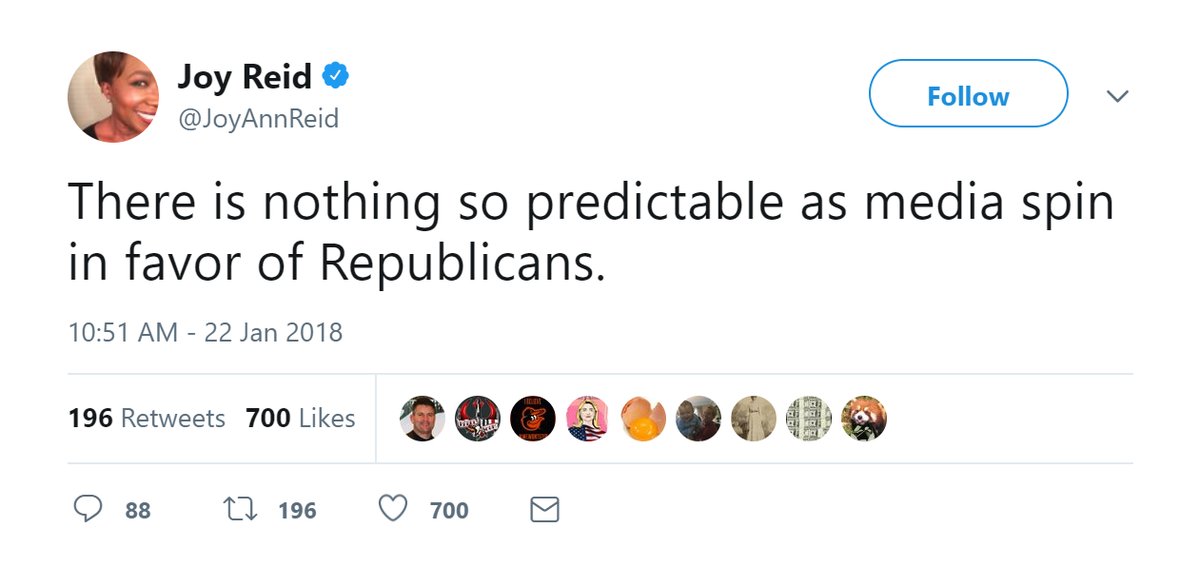1200x567 pixels.
Task: Open the red panda liker avatar
Action: (864, 418)
